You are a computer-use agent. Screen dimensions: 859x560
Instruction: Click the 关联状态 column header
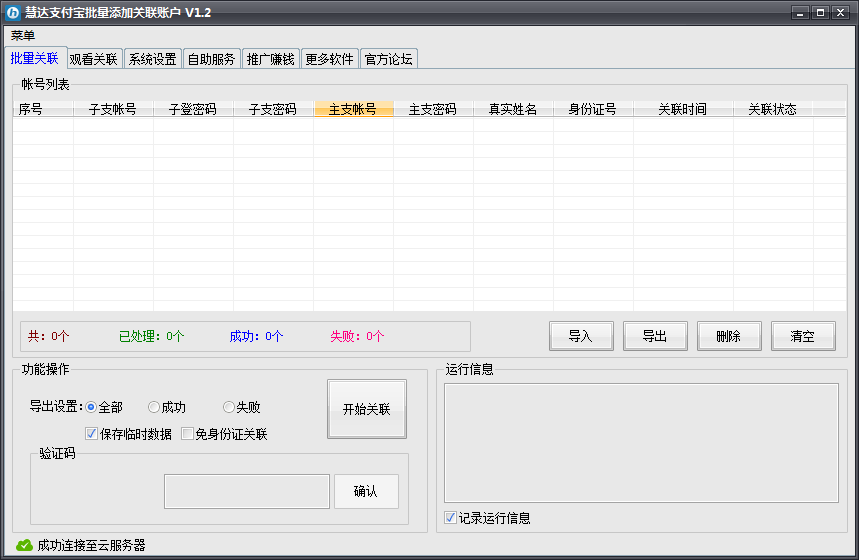(x=773, y=109)
